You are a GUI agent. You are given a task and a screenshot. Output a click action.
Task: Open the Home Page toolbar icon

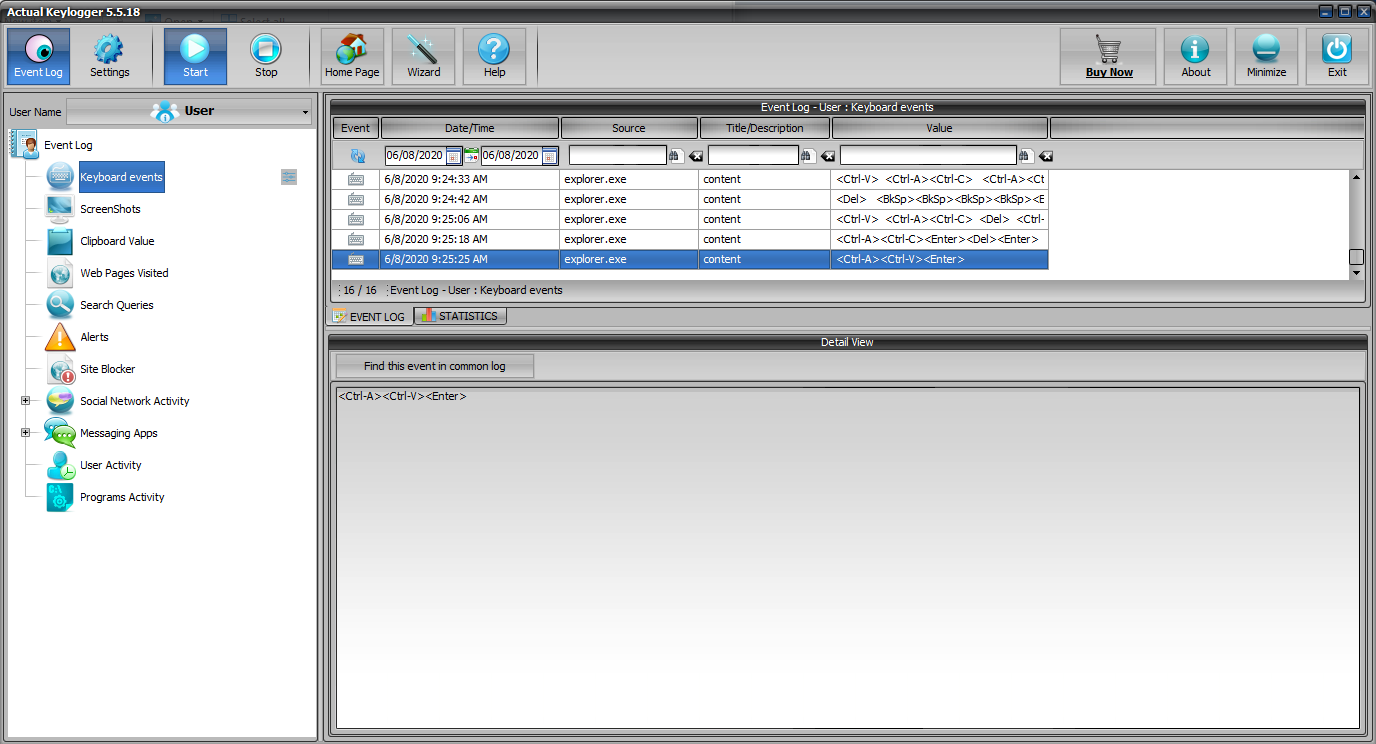pos(352,56)
